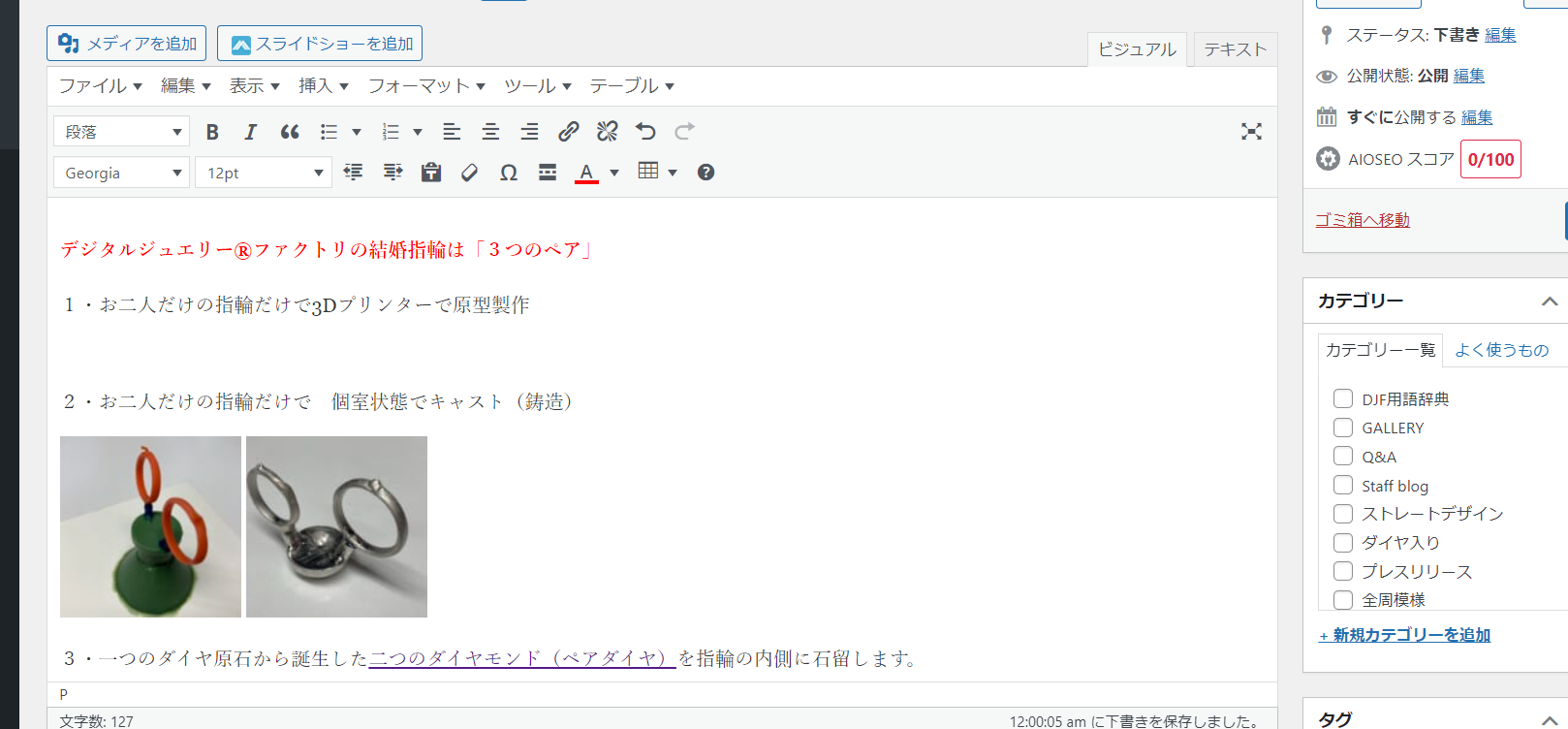Check the プレスリリース category
This screenshot has width=1568, height=729.
point(1343,571)
